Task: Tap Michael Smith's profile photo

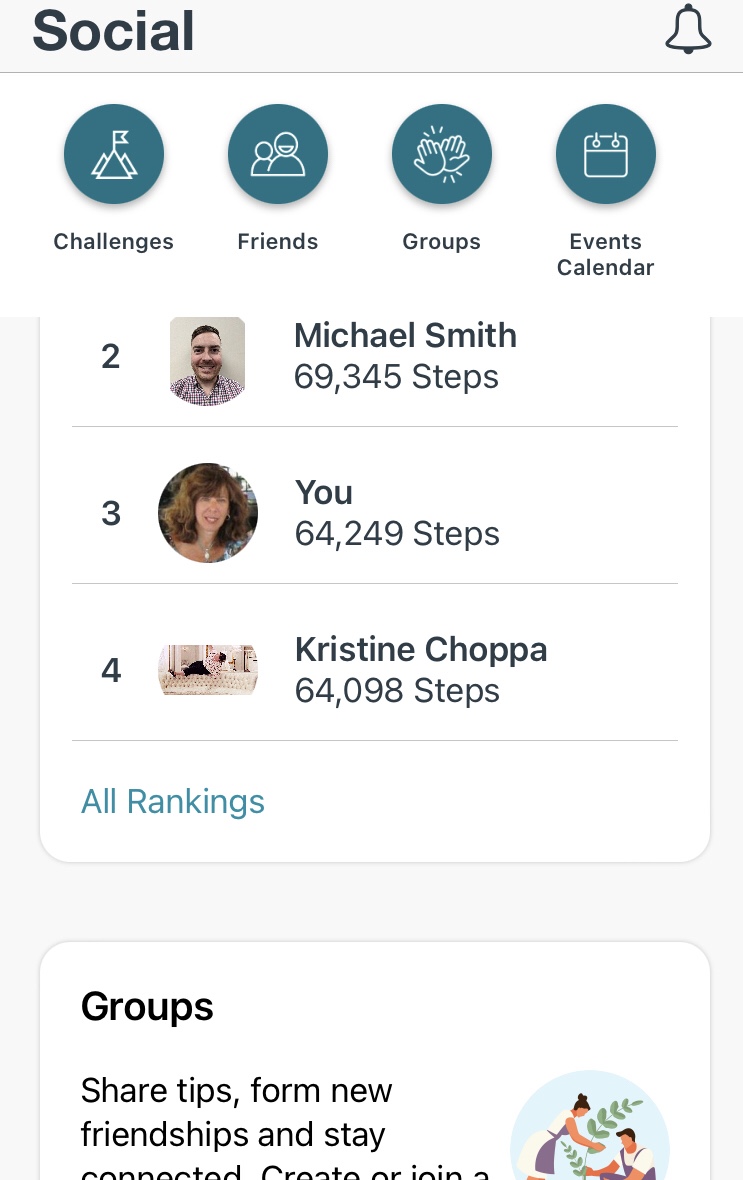Action: (x=207, y=360)
